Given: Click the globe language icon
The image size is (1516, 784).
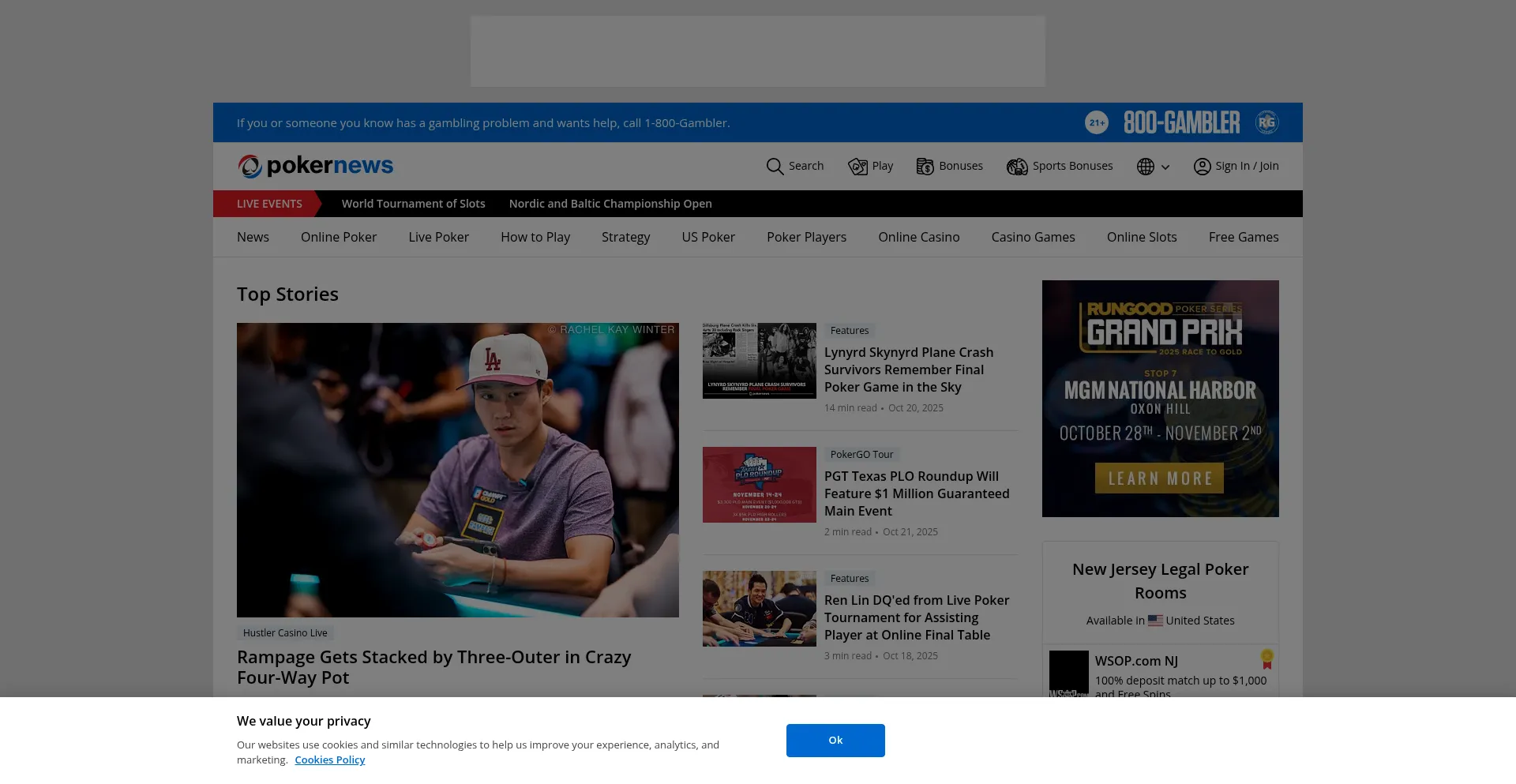Looking at the screenshot, I should [x=1146, y=167].
